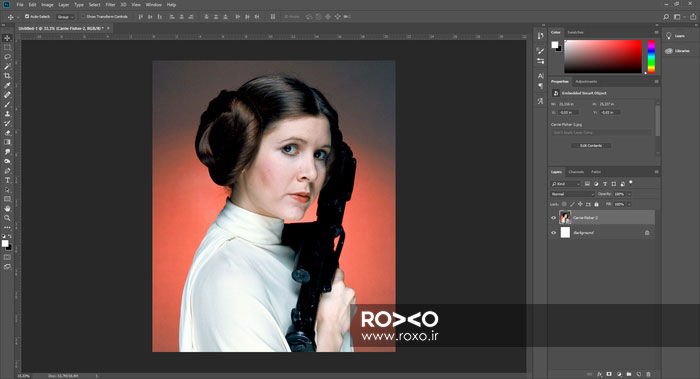
Task: Open the Character panel icon
Action: 541,76
